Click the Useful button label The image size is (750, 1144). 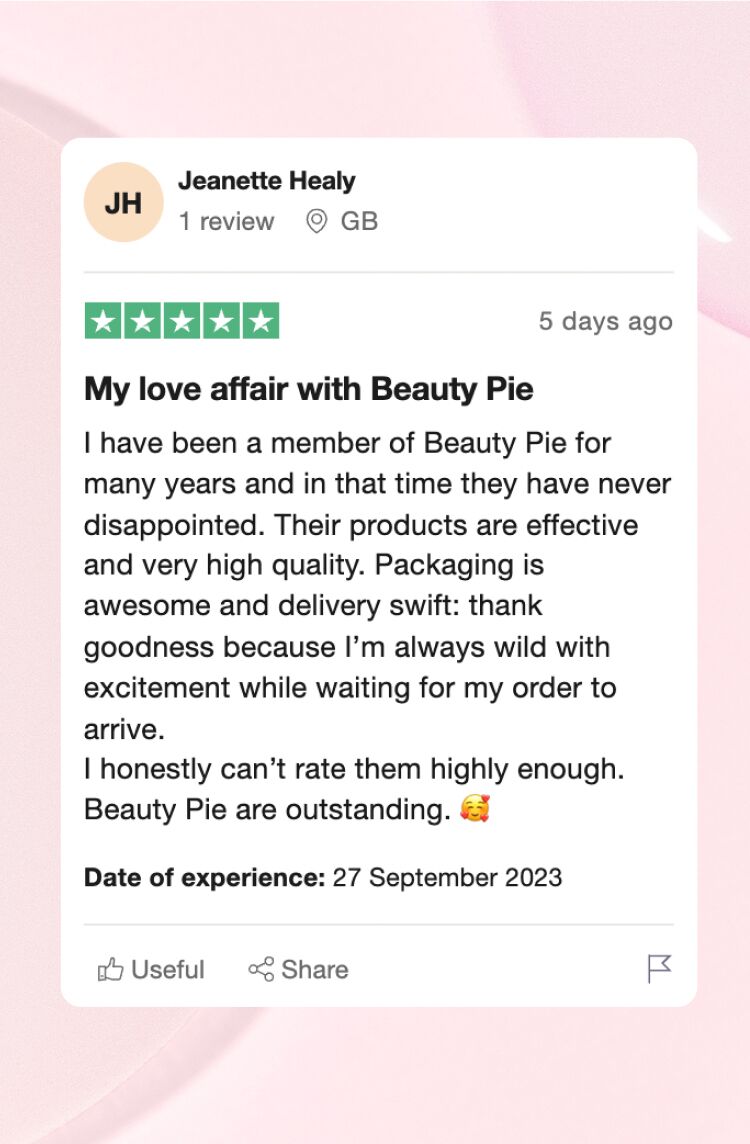point(168,969)
